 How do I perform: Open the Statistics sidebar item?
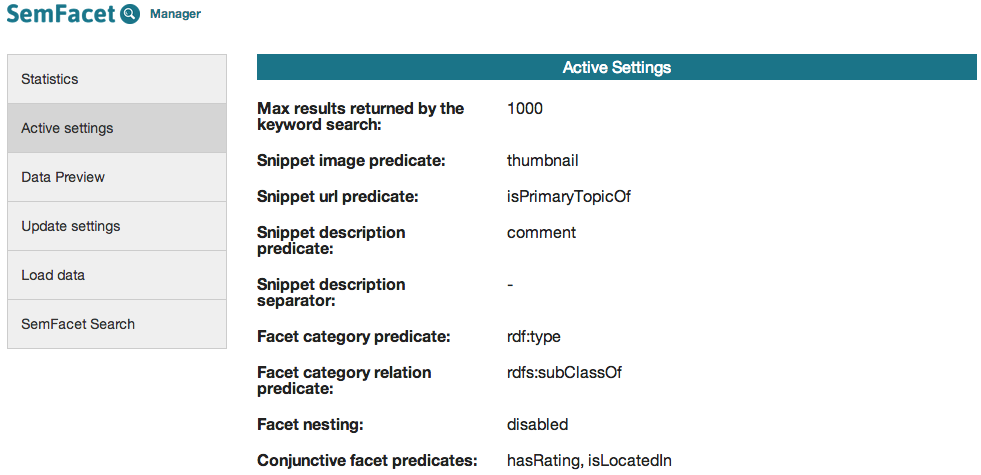coord(117,79)
